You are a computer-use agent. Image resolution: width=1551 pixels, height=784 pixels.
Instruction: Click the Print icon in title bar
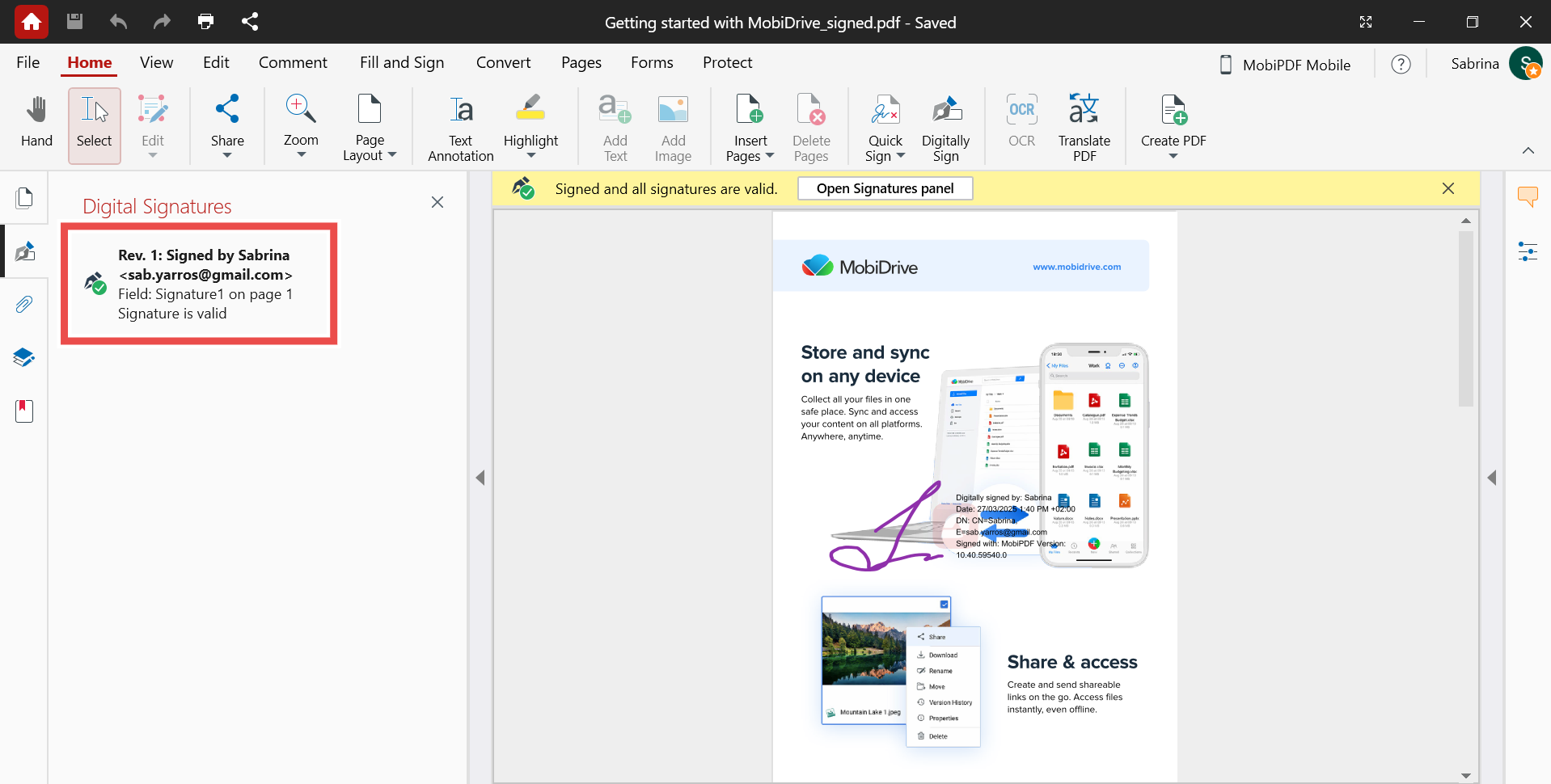[205, 22]
